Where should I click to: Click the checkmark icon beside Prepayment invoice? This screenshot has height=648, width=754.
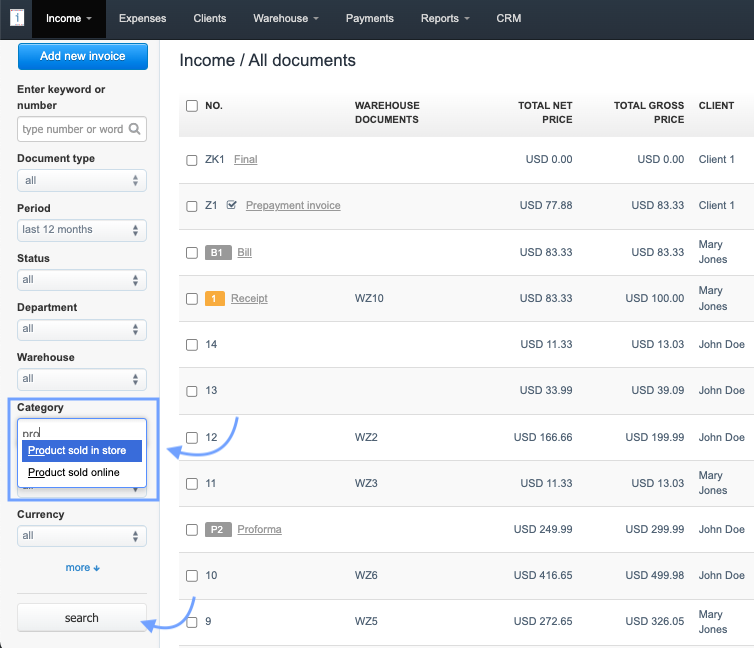232,205
